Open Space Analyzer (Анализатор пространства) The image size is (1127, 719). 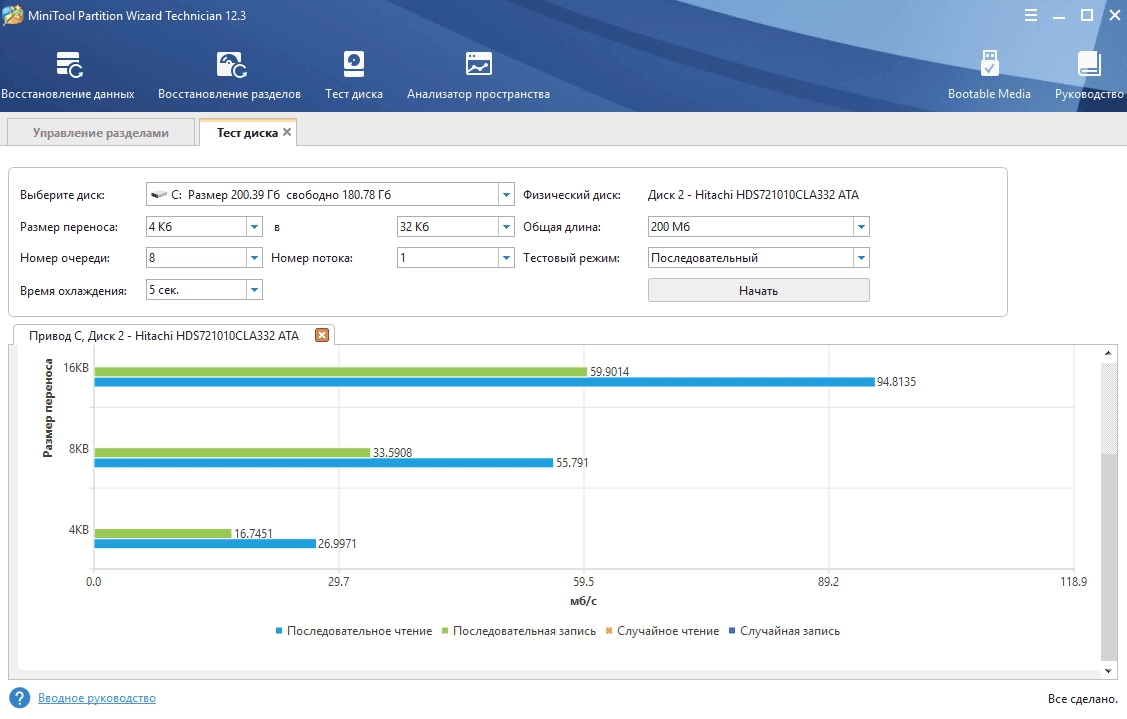click(x=478, y=75)
